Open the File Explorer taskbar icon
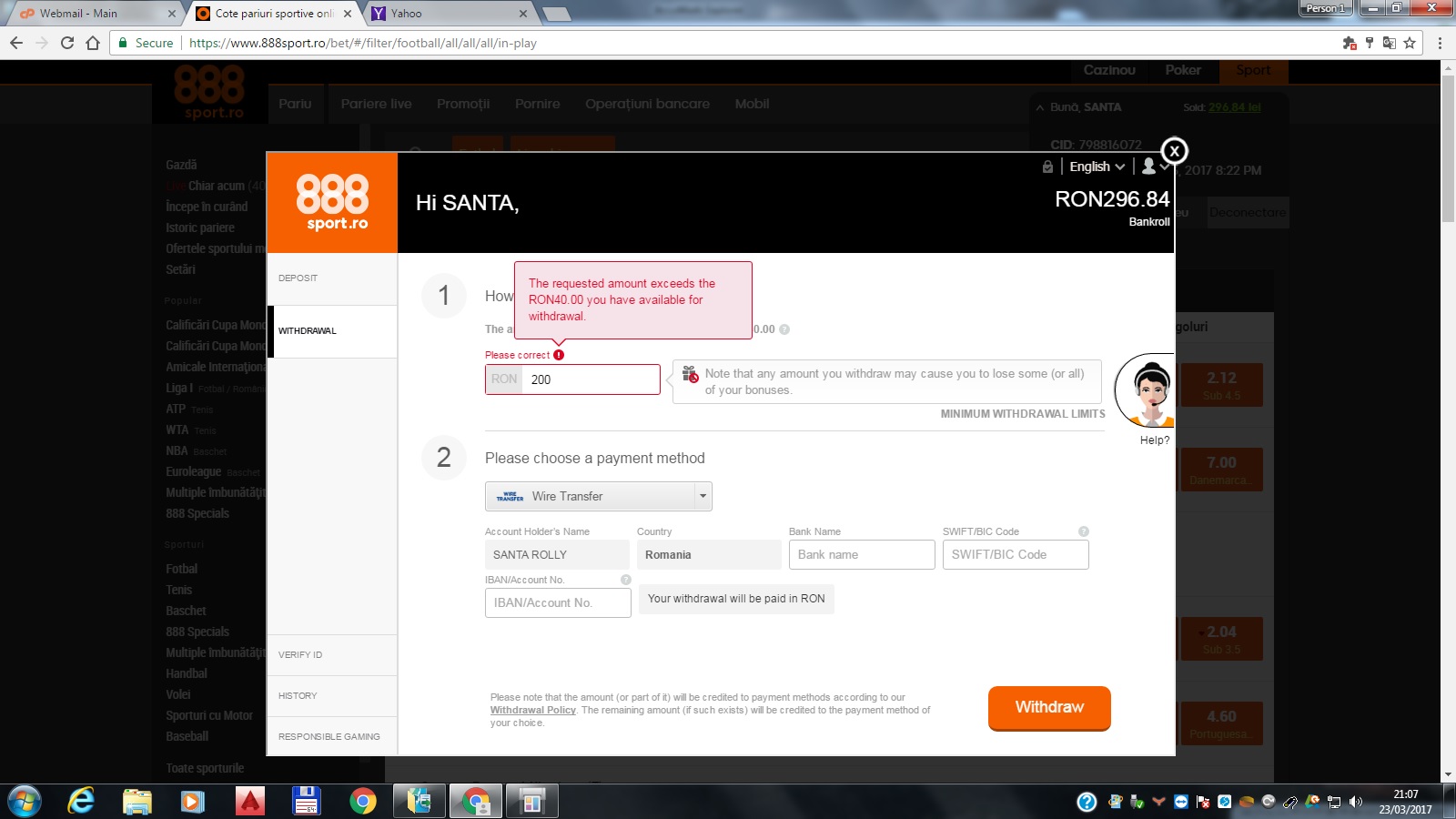Screen dimensions: 1456x819 point(136,802)
